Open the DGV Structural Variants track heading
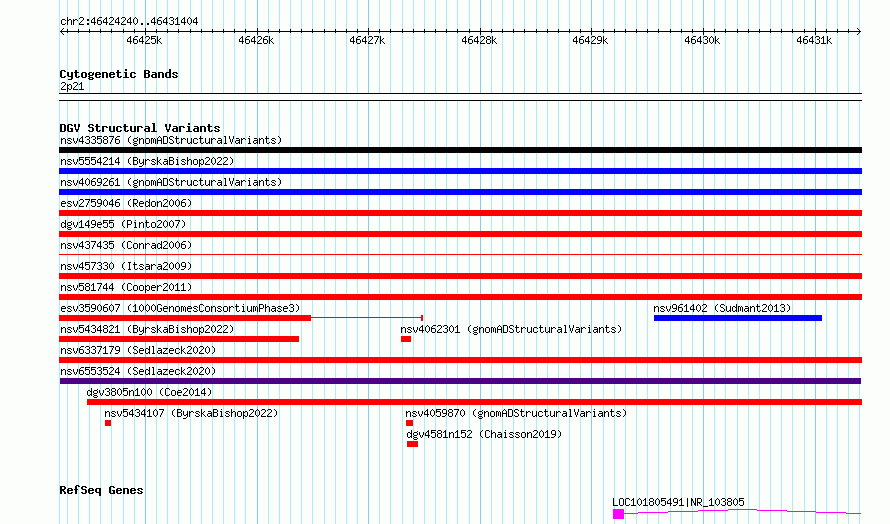This screenshot has height=524, width=890. coord(140,128)
